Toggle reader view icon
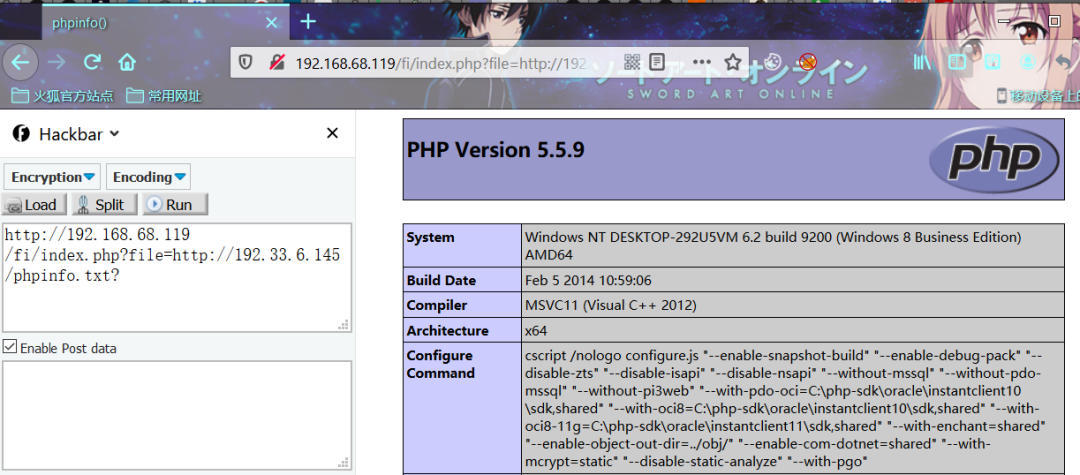This screenshot has width=1080, height=475. click(x=658, y=63)
